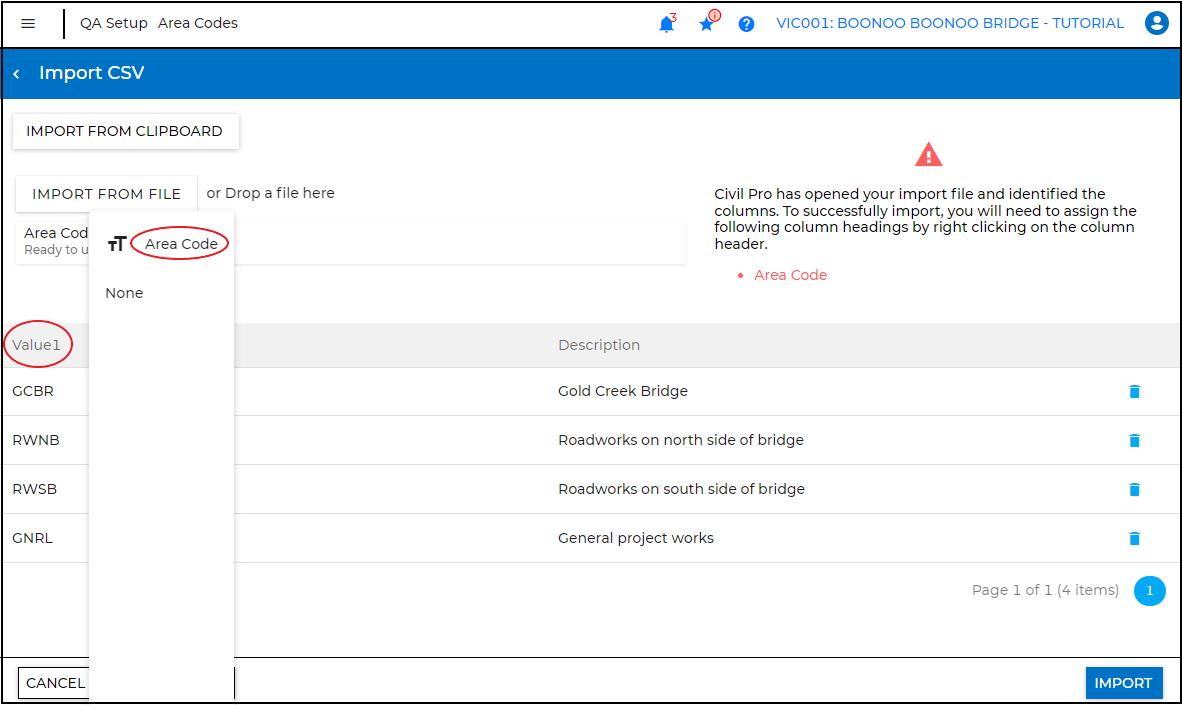Open the notifications bell

[666, 23]
